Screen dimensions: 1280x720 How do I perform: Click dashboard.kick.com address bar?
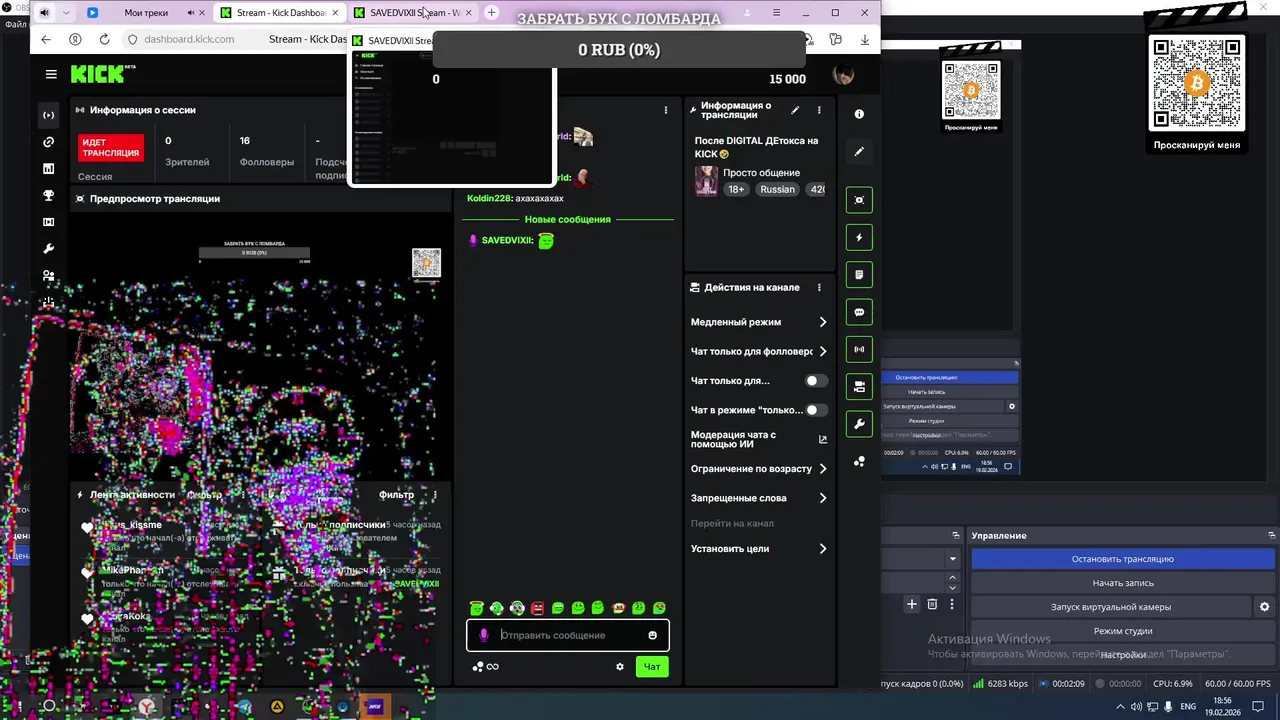(x=189, y=39)
